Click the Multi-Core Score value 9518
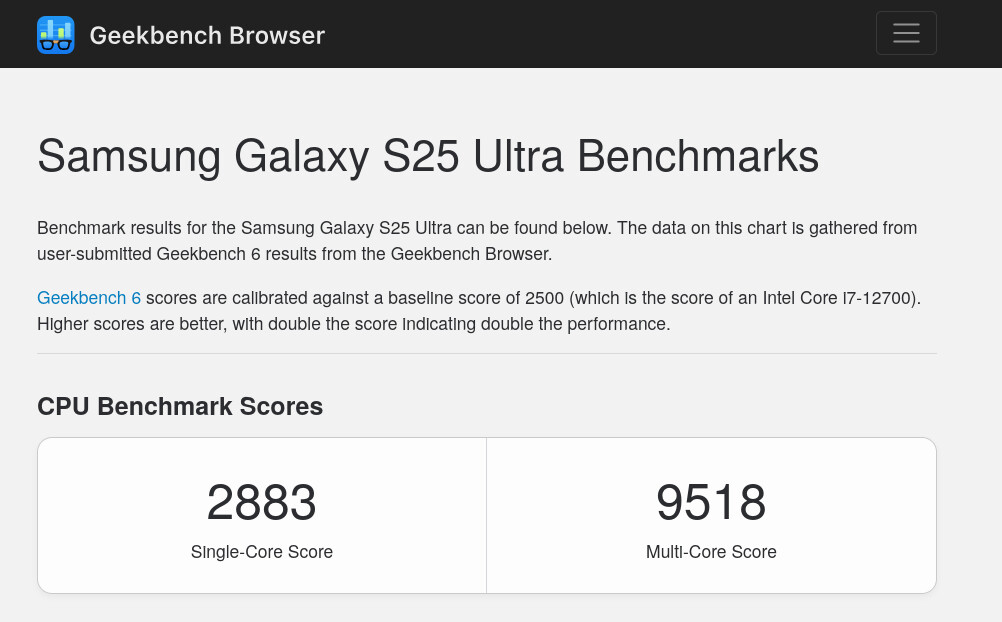This screenshot has width=1002, height=622. pyautogui.click(x=711, y=502)
